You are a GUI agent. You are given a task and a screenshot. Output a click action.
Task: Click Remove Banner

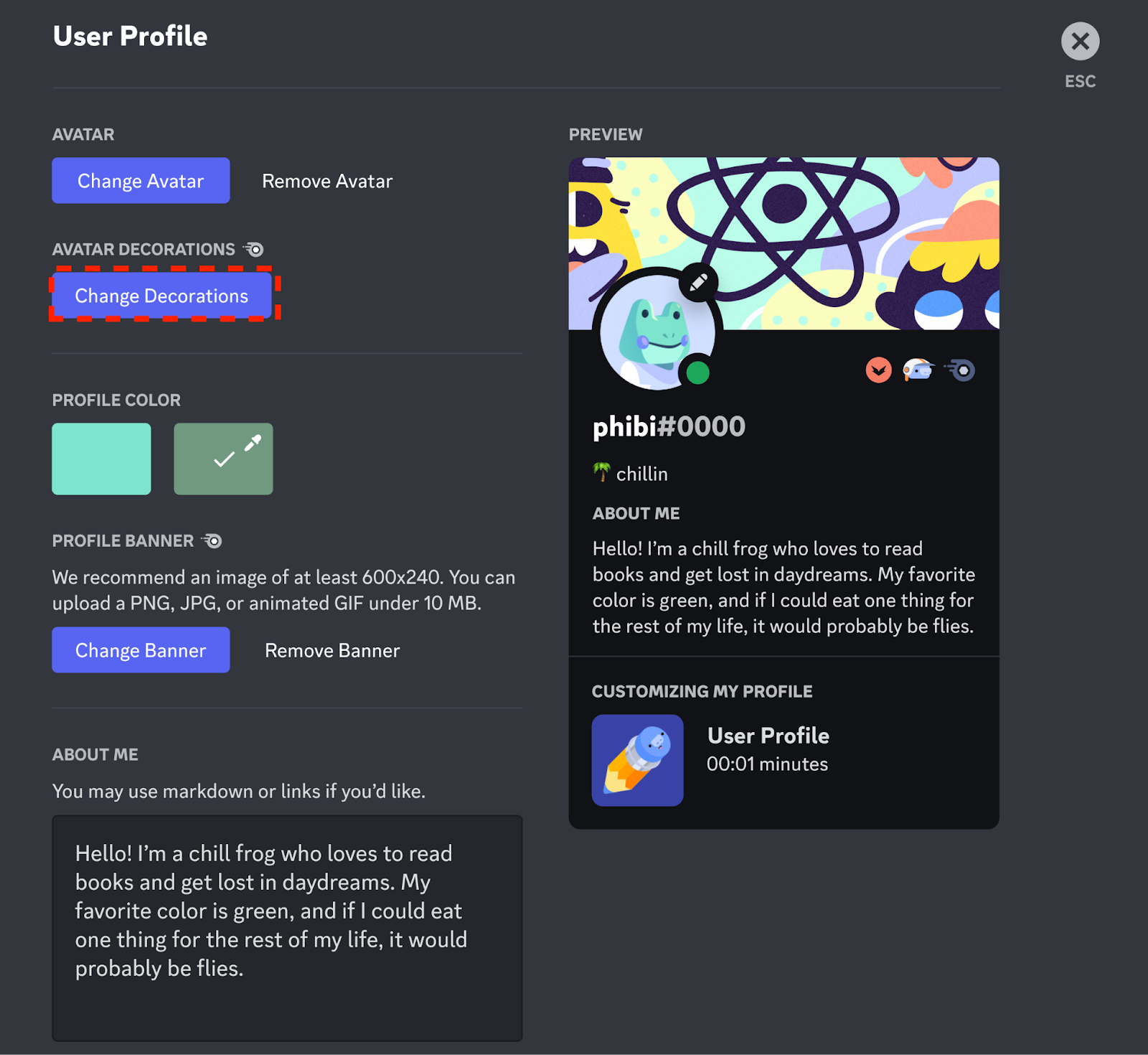(x=332, y=650)
